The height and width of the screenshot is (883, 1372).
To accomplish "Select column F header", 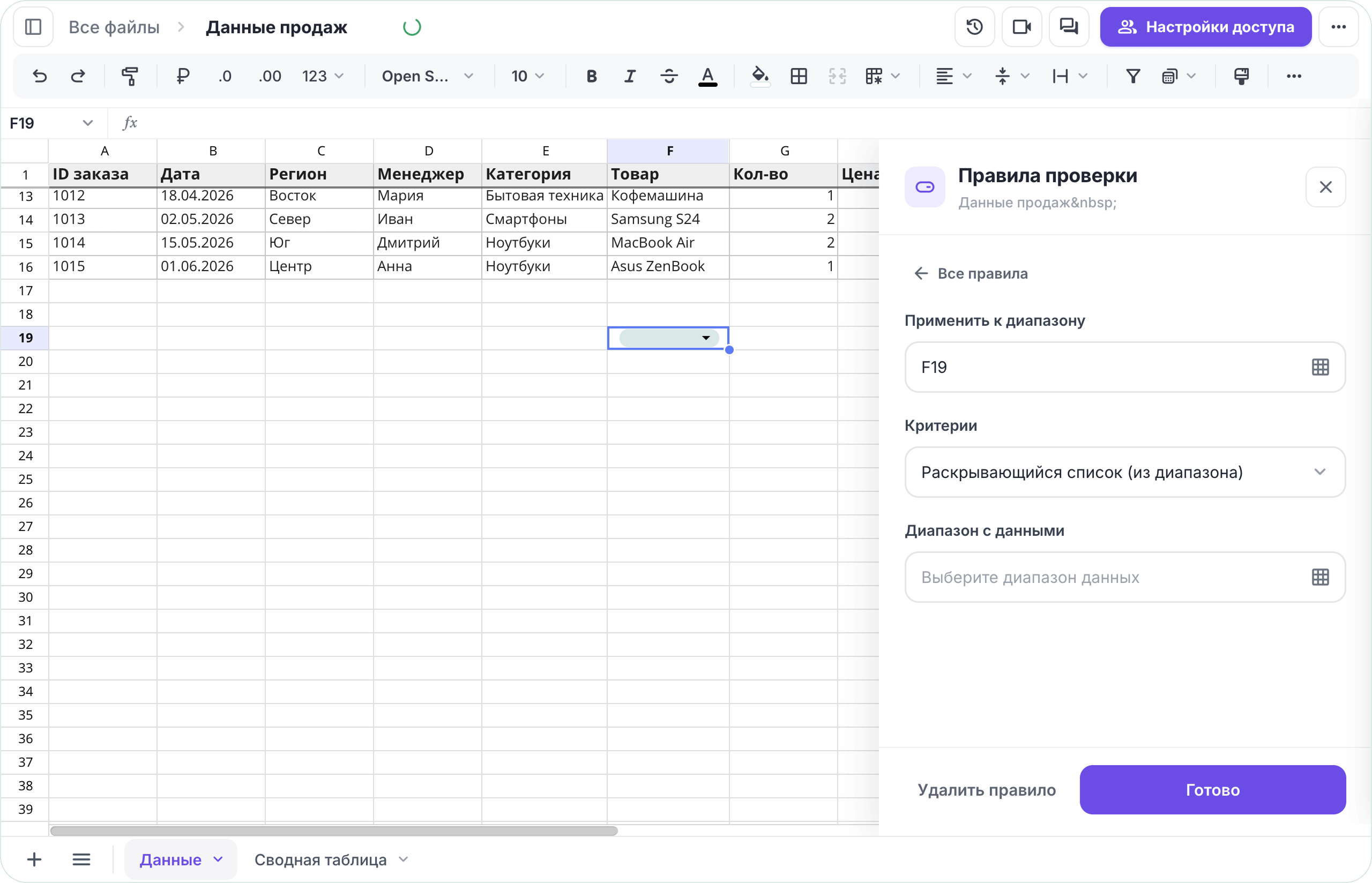I will 668,151.
